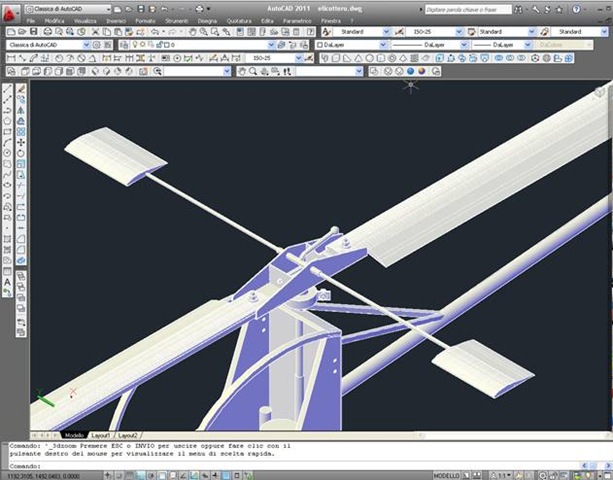Choose the Multiline Text tool

coord(8,282)
